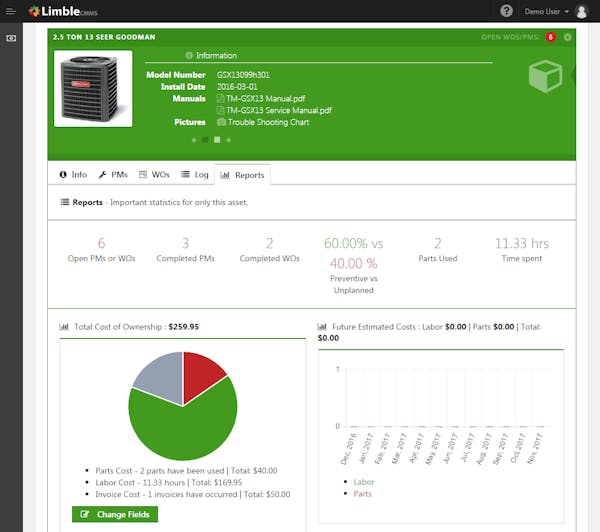
Task: Click the Reports section list icon
Action: (65, 202)
